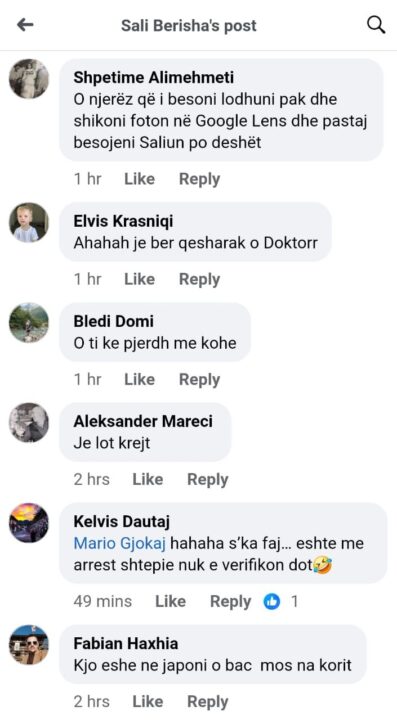The height and width of the screenshot is (720, 397).
Task: Like Shpetime Alimehmeti's comment
Action: [140, 179]
